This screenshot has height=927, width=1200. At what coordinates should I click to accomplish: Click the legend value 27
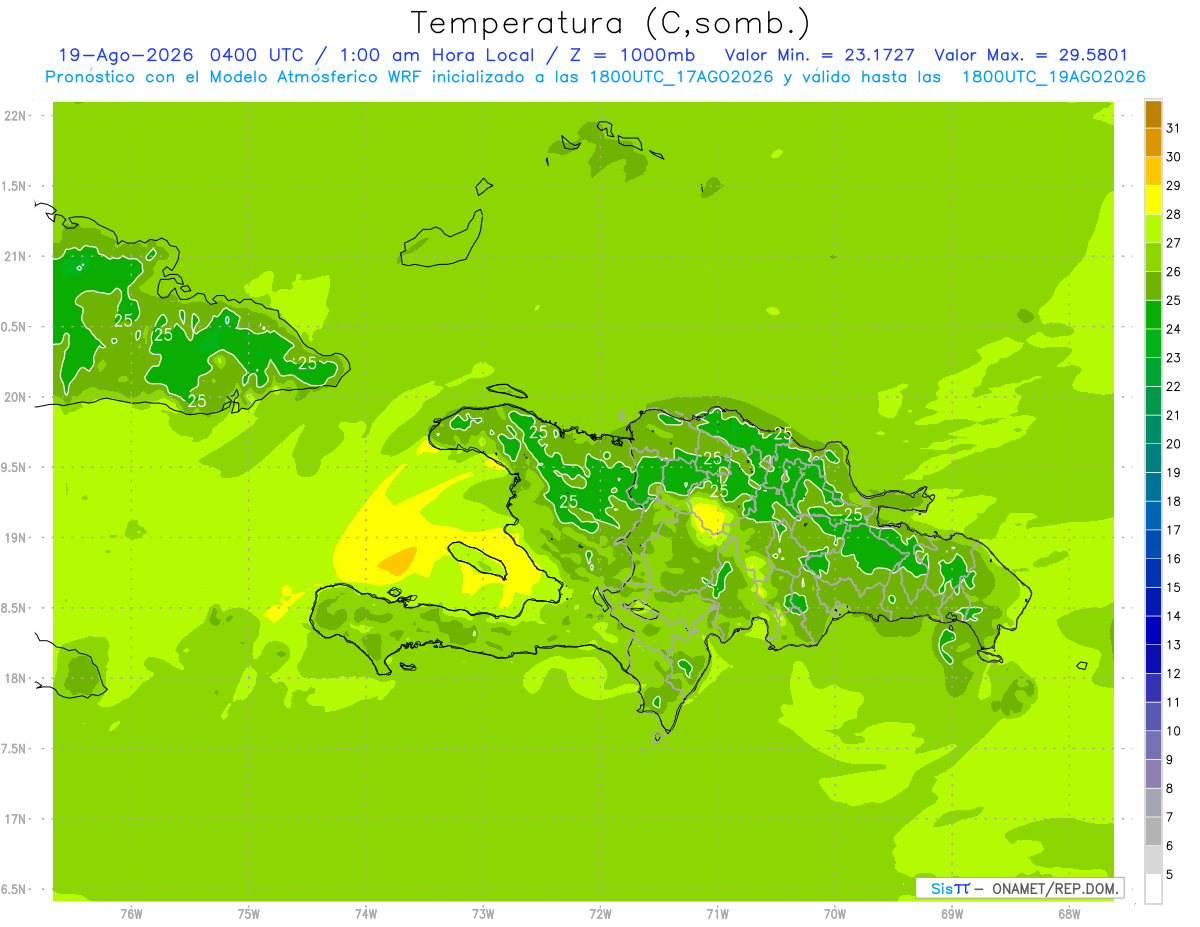(x=1173, y=243)
